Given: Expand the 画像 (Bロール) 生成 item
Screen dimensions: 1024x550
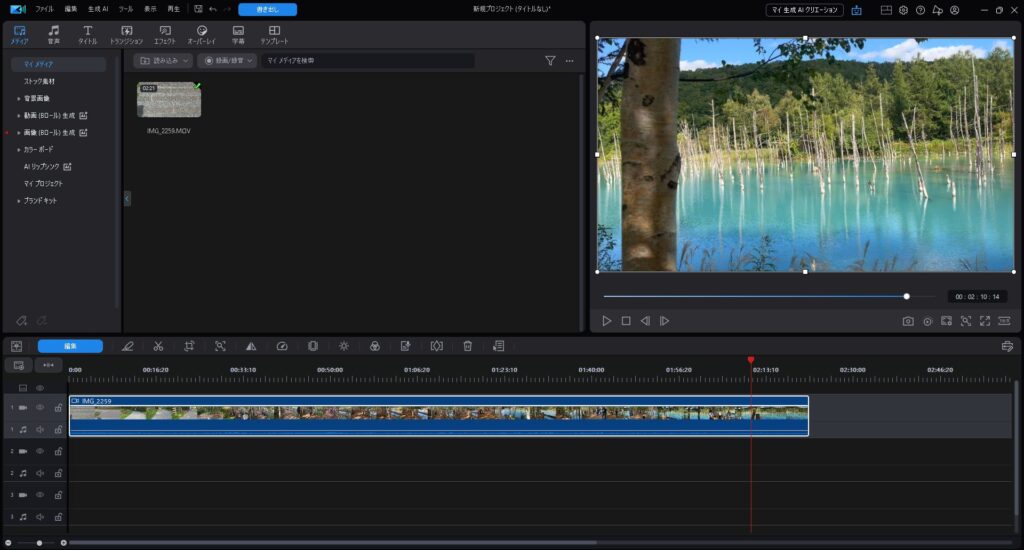Looking at the screenshot, I should [18, 133].
